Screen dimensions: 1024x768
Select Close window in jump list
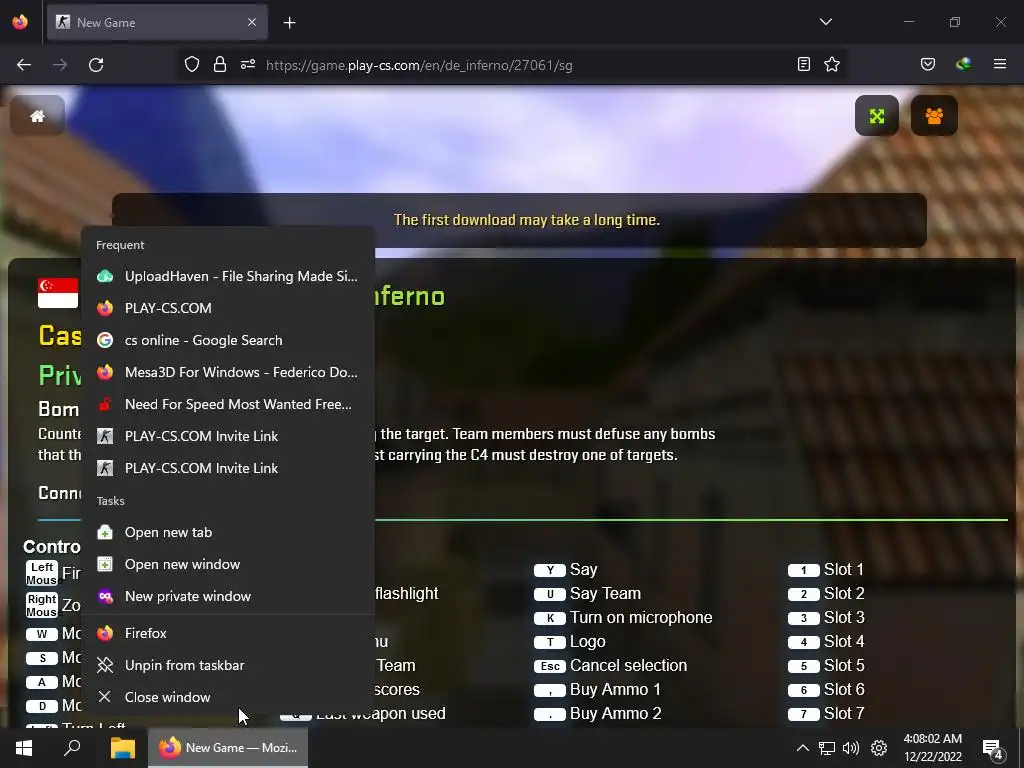click(228, 697)
